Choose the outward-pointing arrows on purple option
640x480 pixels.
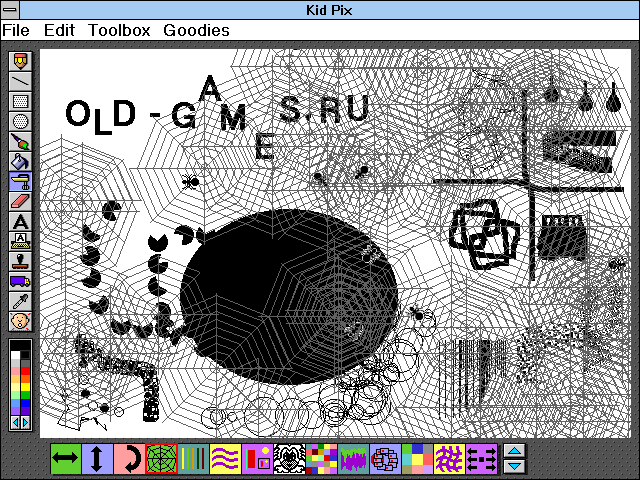coord(481,459)
